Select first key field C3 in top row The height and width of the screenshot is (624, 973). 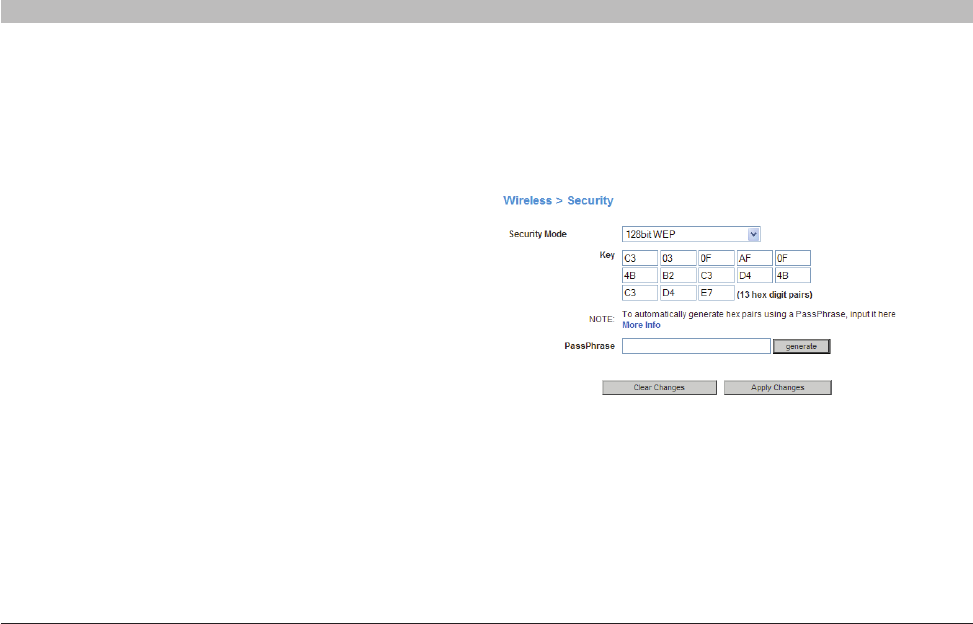(x=640, y=258)
